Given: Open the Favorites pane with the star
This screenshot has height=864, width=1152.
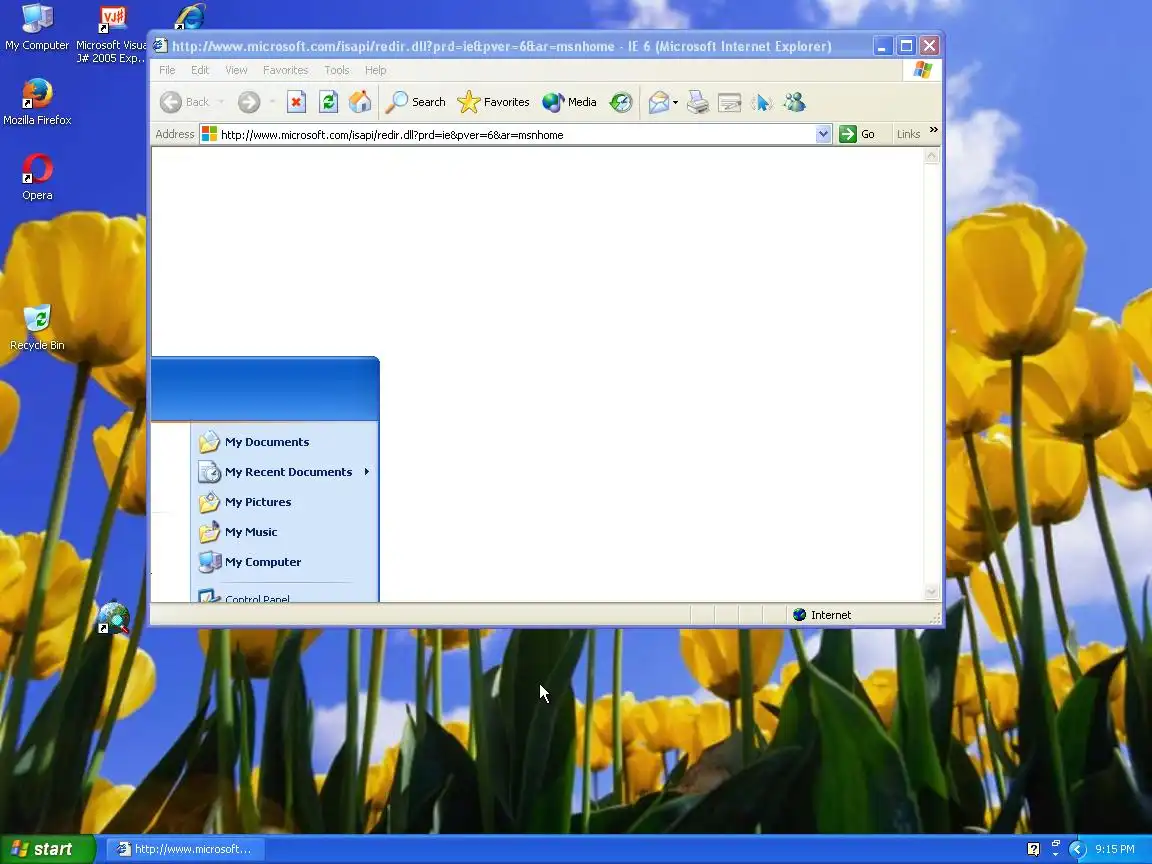Looking at the screenshot, I should click(x=493, y=102).
